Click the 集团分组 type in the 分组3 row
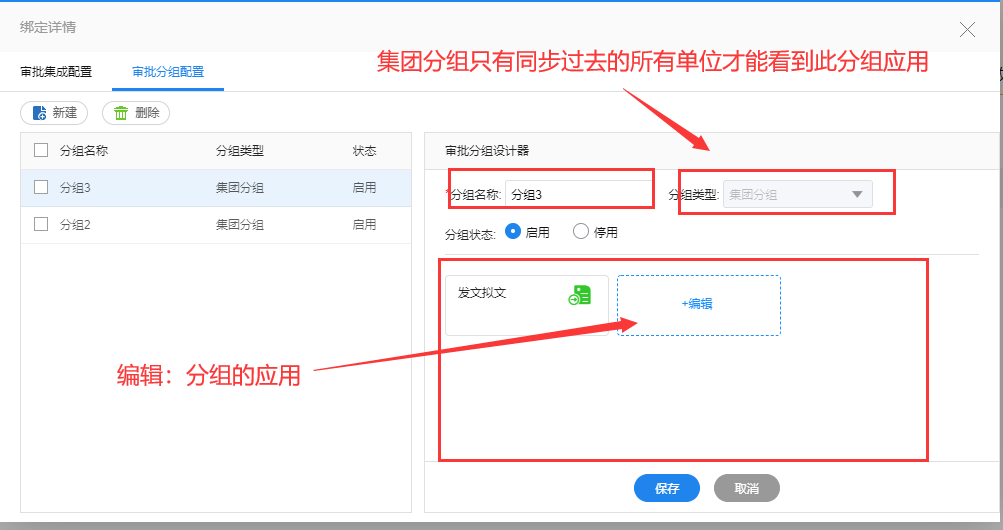 [x=240, y=188]
